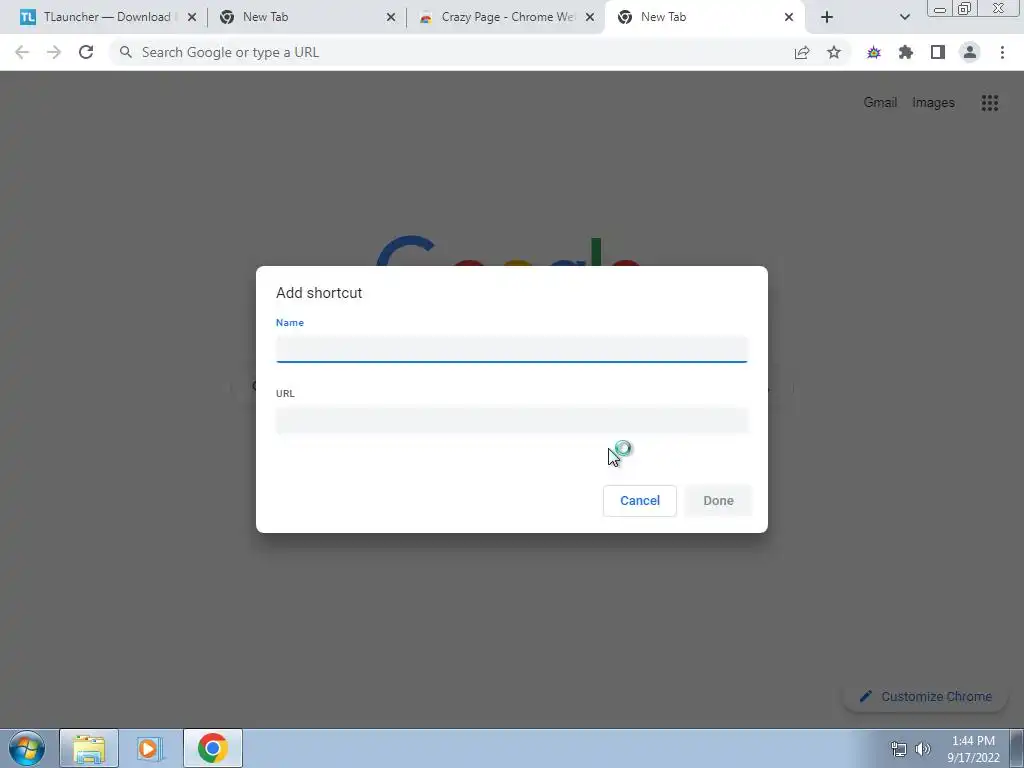Open the Gmail link
The width and height of the screenshot is (1024, 768).
[x=880, y=103]
